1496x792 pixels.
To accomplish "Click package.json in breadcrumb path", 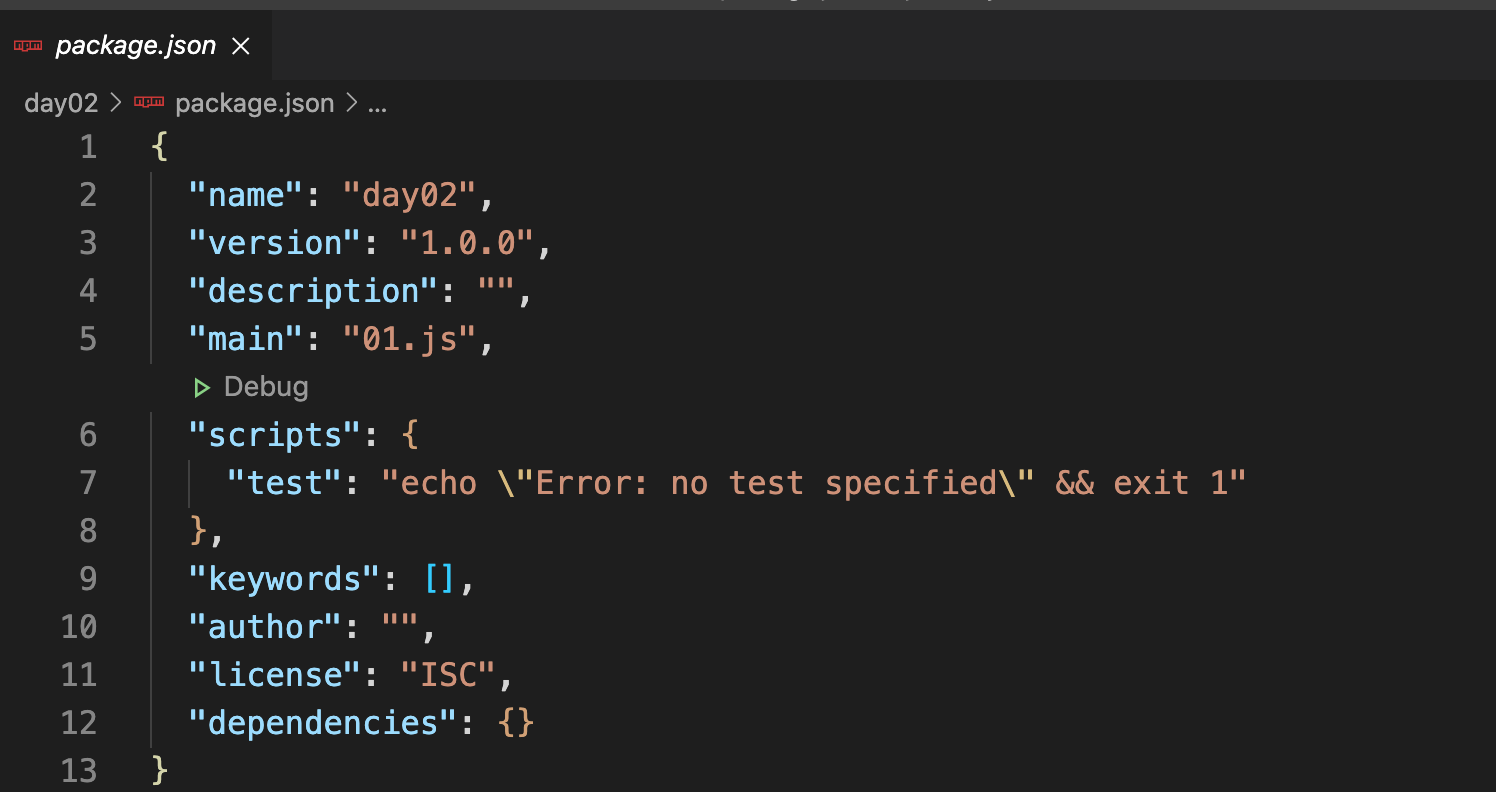I will [254, 103].
